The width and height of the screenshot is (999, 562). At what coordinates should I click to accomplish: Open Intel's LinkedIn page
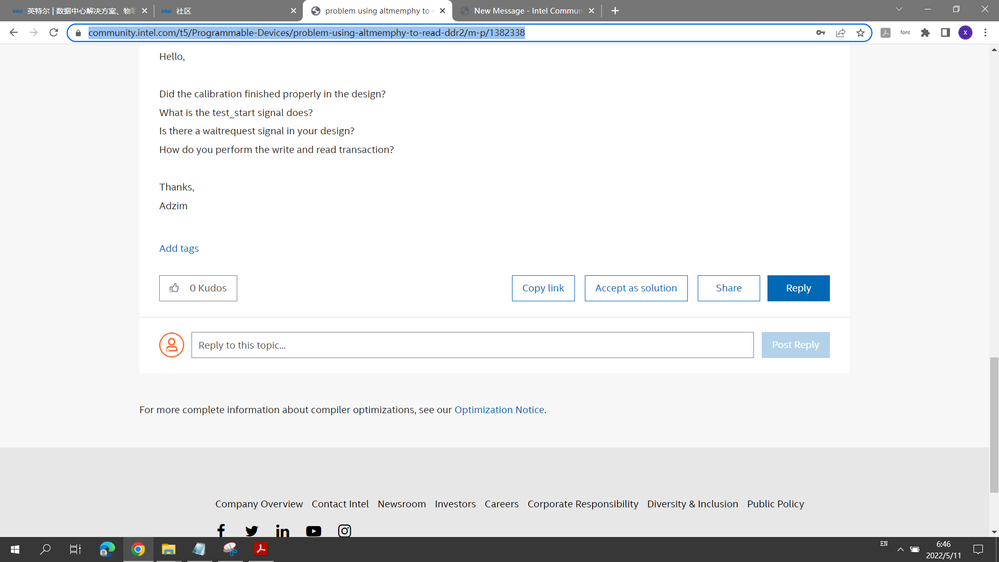pos(282,530)
